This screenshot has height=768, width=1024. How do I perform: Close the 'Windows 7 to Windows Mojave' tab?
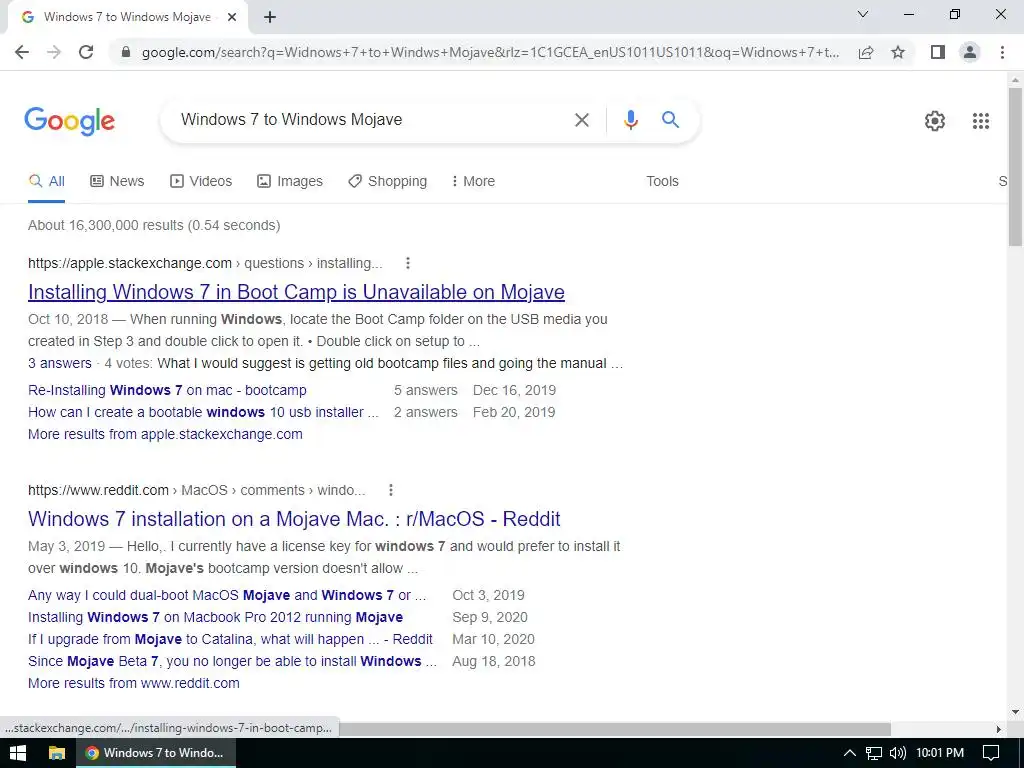pyautogui.click(x=232, y=18)
